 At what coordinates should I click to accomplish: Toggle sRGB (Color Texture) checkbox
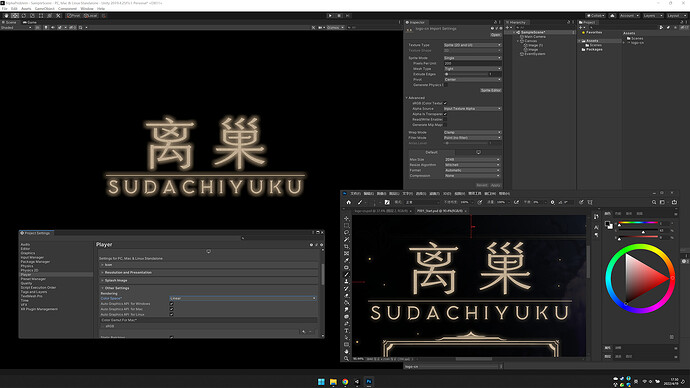coord(445,103)
